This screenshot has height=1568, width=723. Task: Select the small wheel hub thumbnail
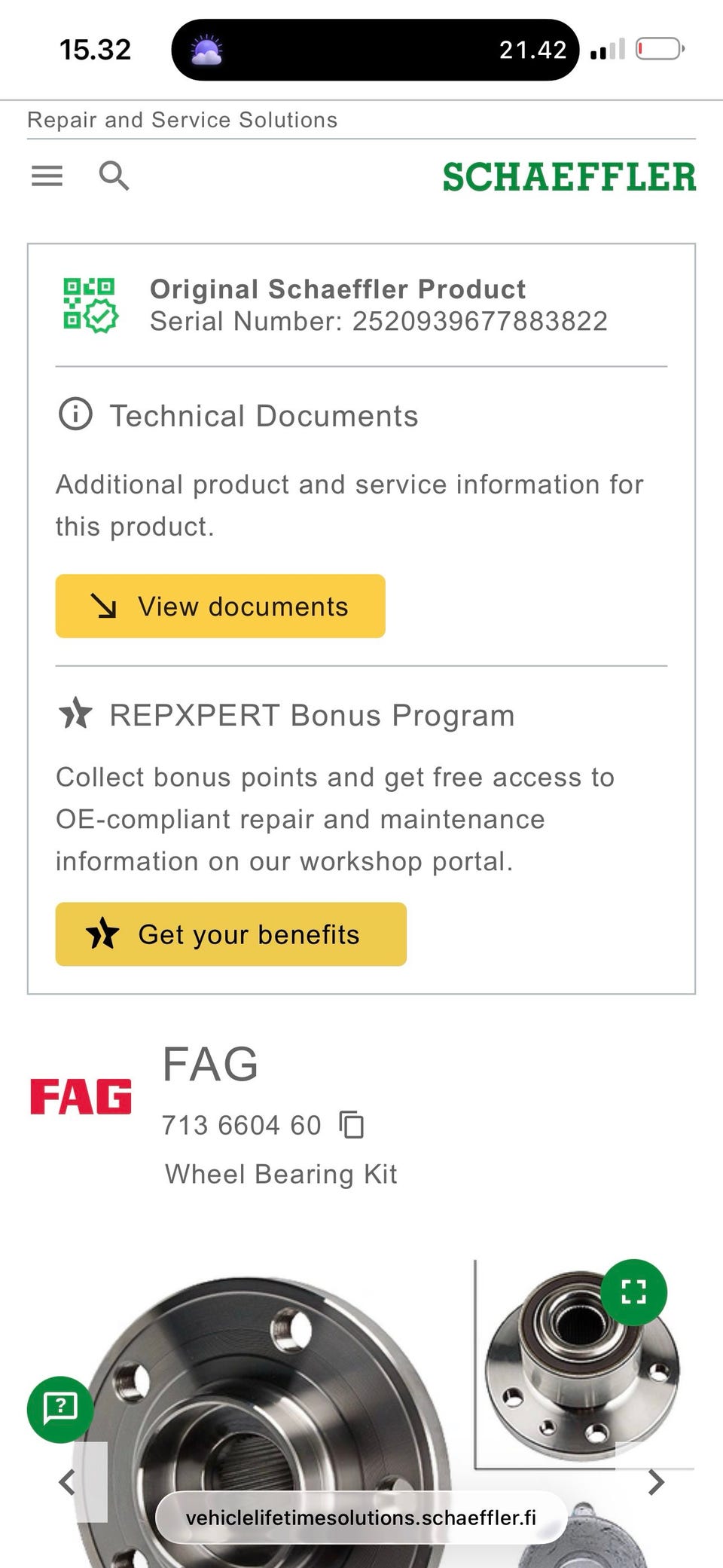tap(581, 1364)
